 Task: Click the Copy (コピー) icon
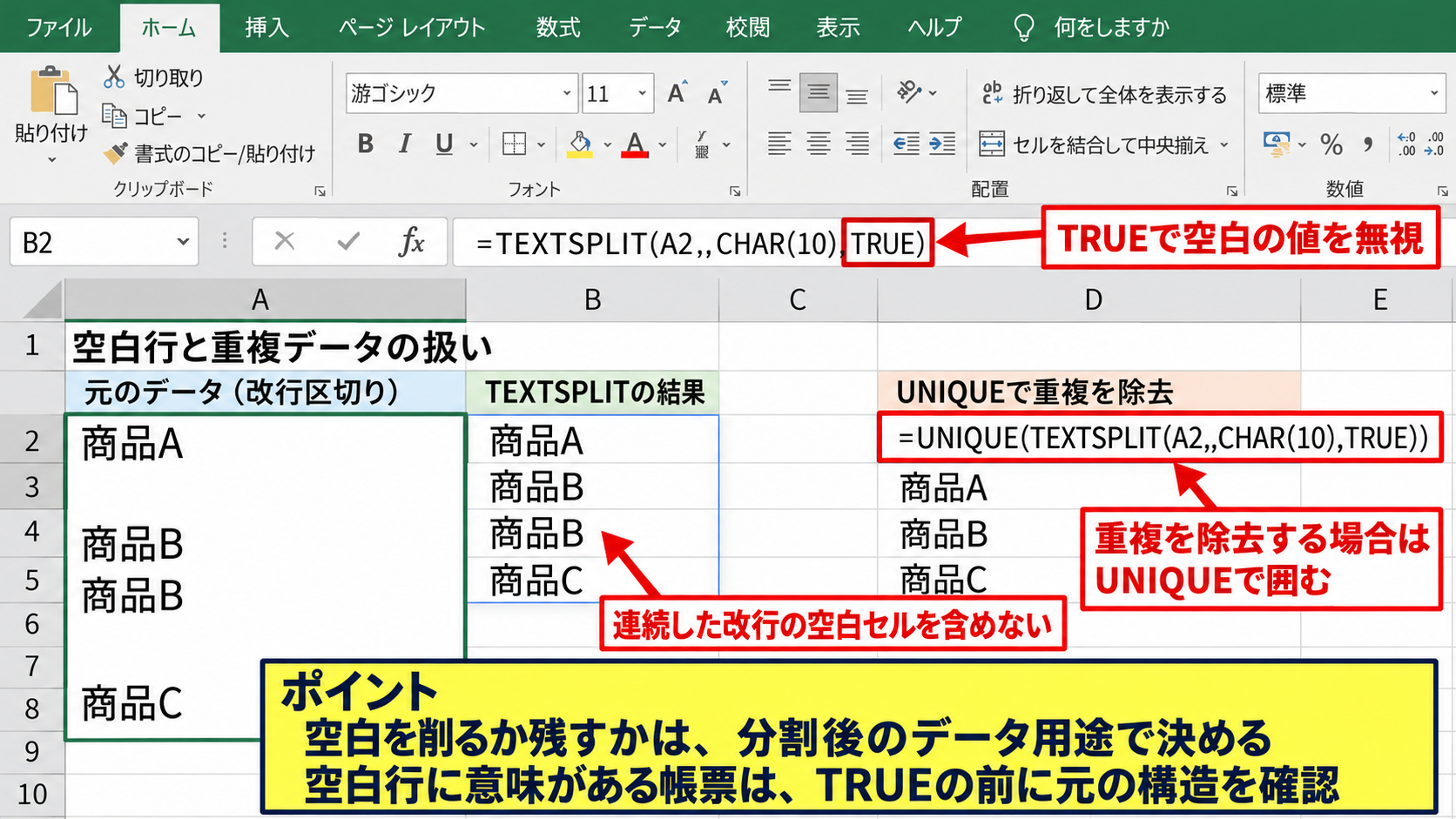tap(114, 115)
